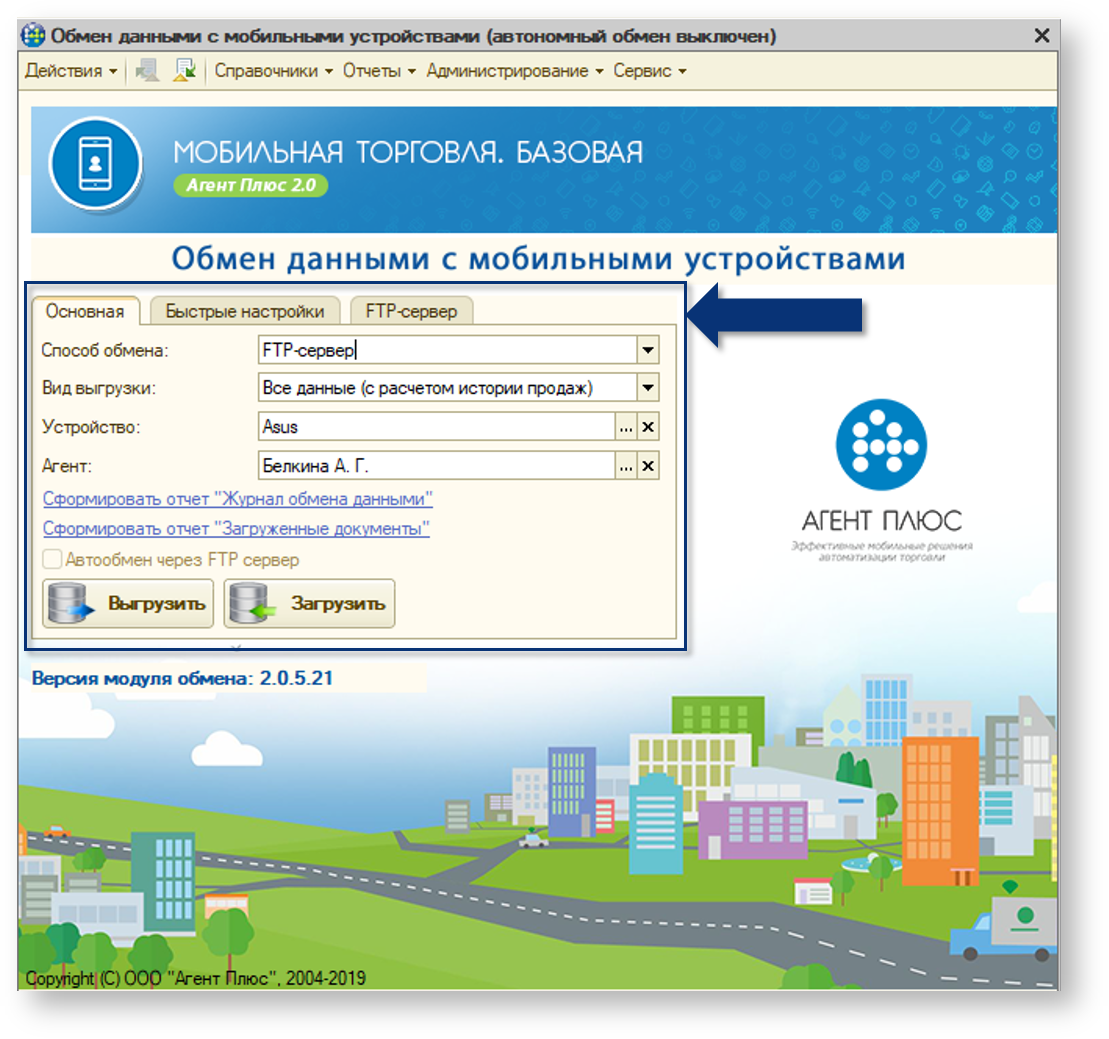
Task: Open the Администрирование menu
Action: 515,71
